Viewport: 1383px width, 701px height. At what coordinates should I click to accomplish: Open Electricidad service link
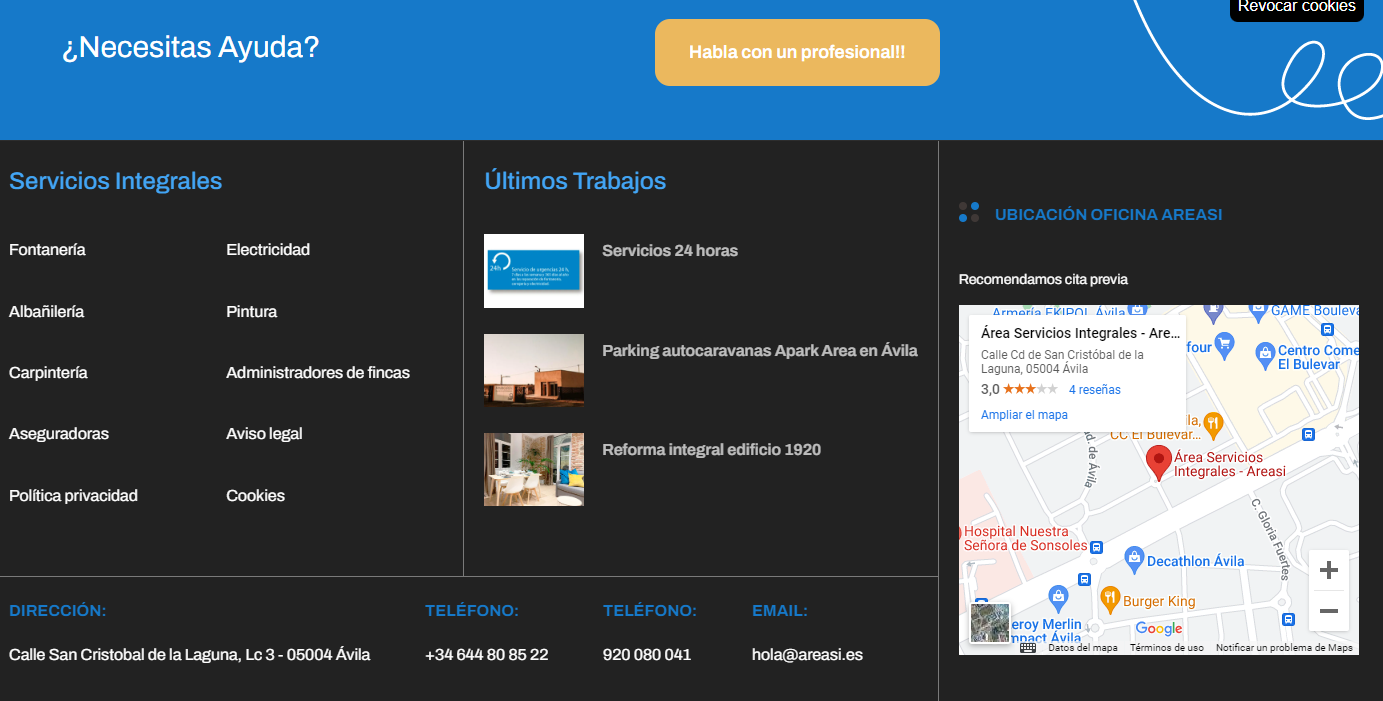coord(268,250)
